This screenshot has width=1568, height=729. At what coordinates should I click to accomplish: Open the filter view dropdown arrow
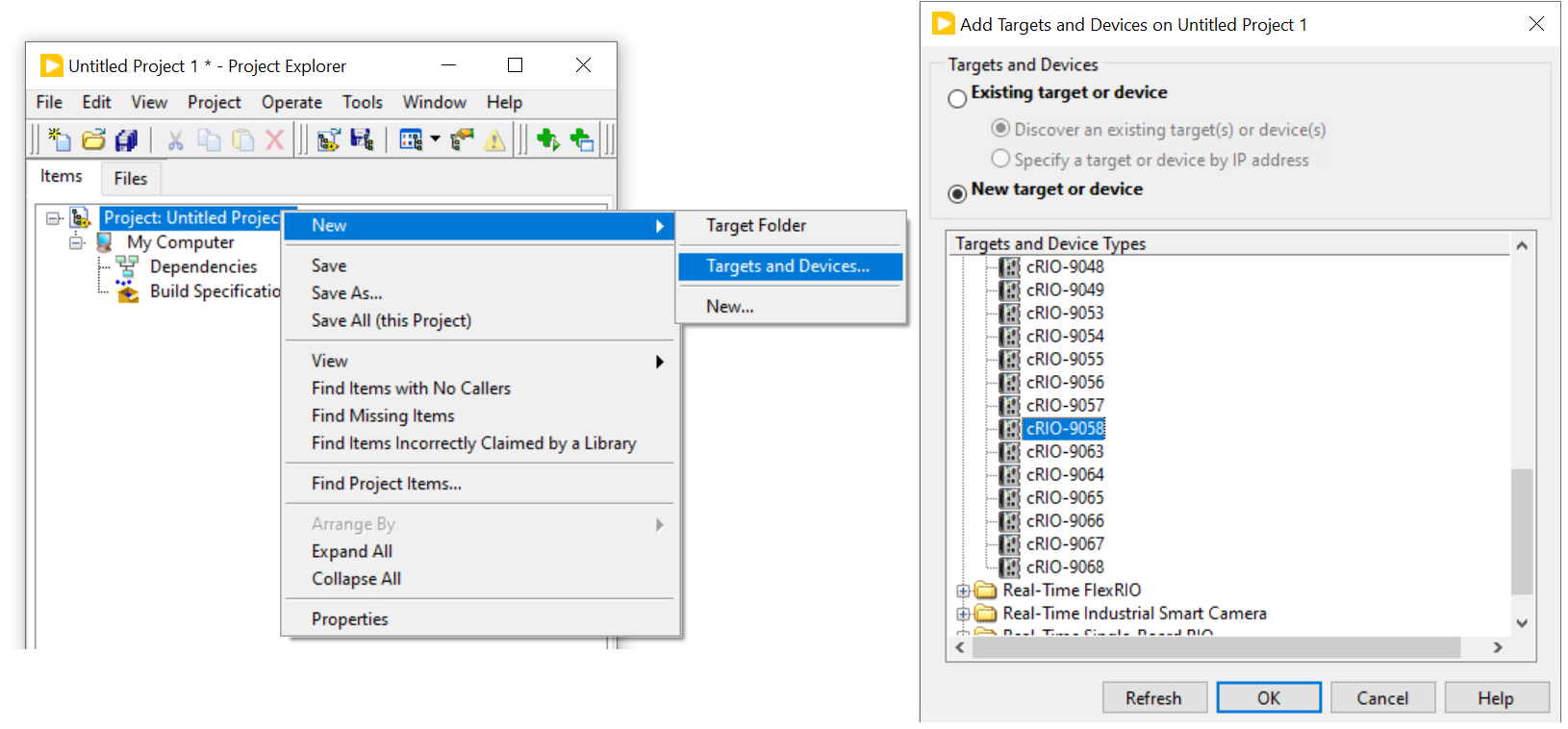pyautogui.click(x=435, y=139)
